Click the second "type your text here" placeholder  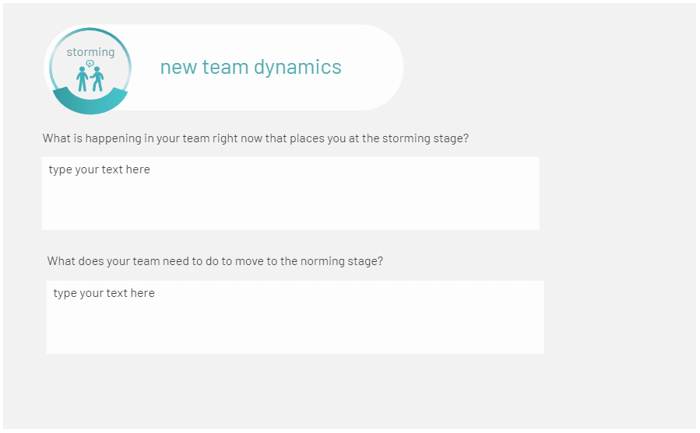tap(104, 293)
